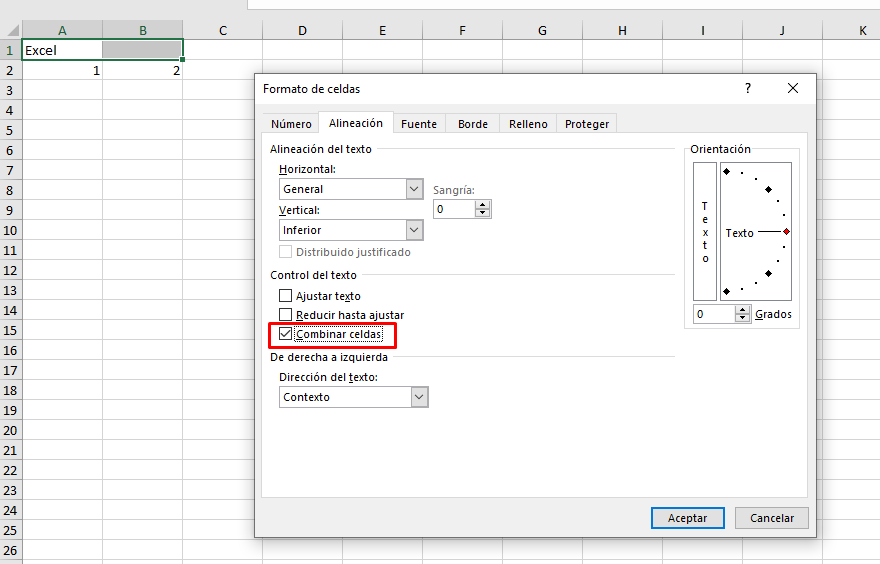Open dialog help question mark

click(x=748, y=88)
